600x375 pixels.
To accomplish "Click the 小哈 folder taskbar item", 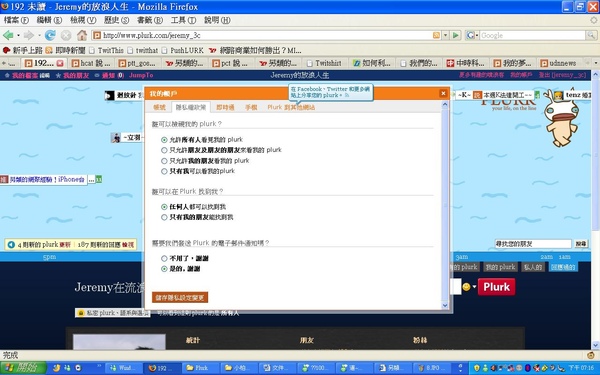I will tap(240, 368).
